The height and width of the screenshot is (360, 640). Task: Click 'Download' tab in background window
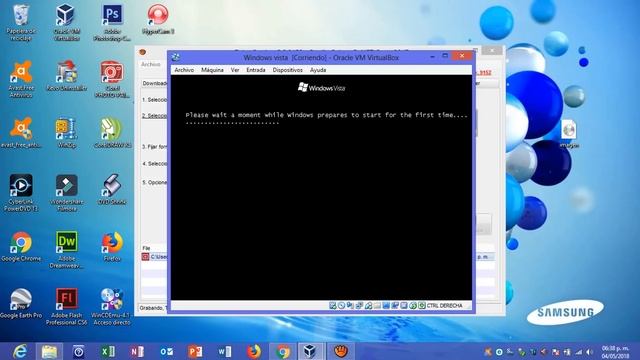click(x=155, y=83)
